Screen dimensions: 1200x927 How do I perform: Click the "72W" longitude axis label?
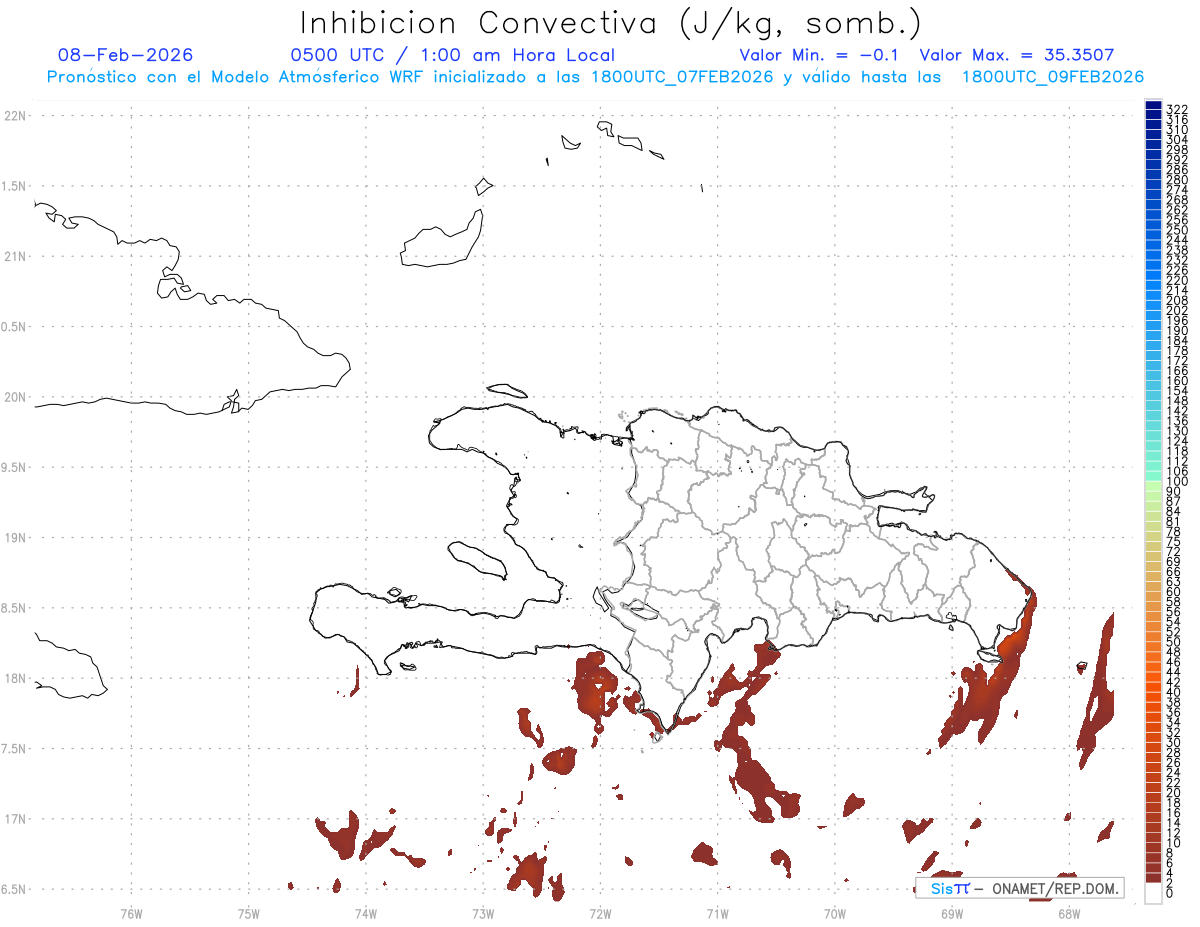600,913
